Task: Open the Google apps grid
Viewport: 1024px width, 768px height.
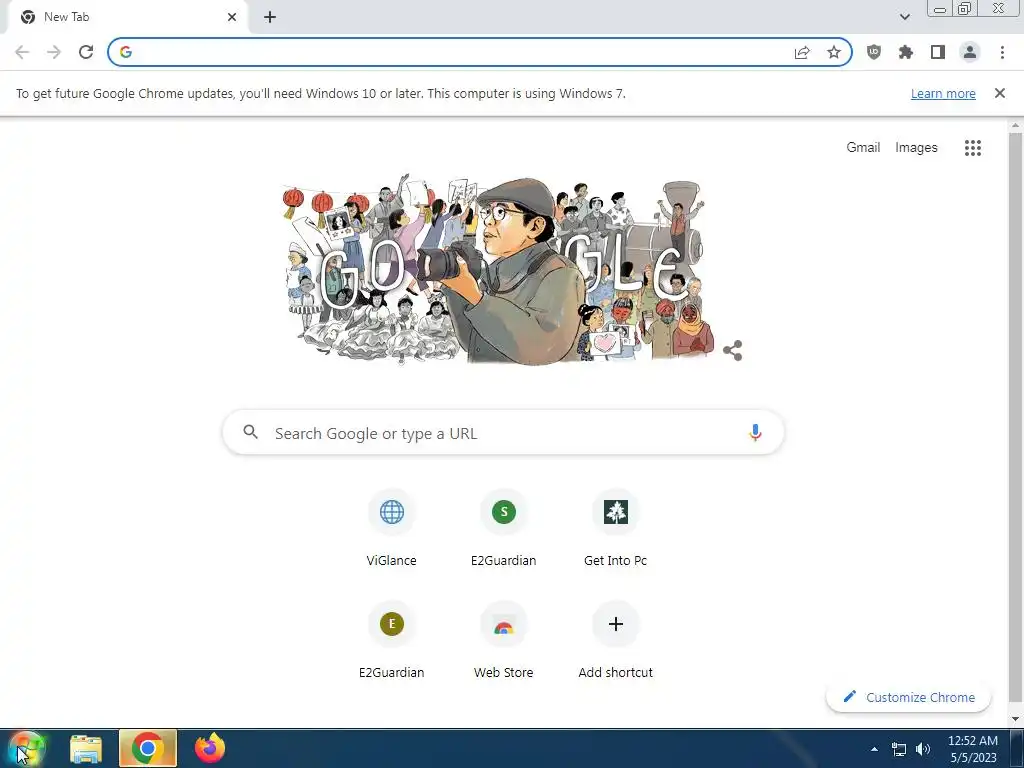Action: tap(972, 148)
